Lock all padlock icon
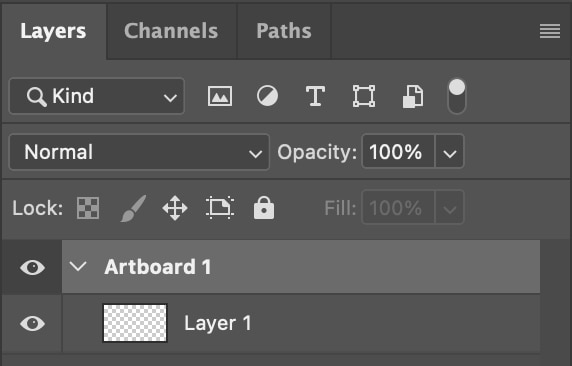Image resolution: width=572 pixels, height=366 pixels. coord(264,208)
